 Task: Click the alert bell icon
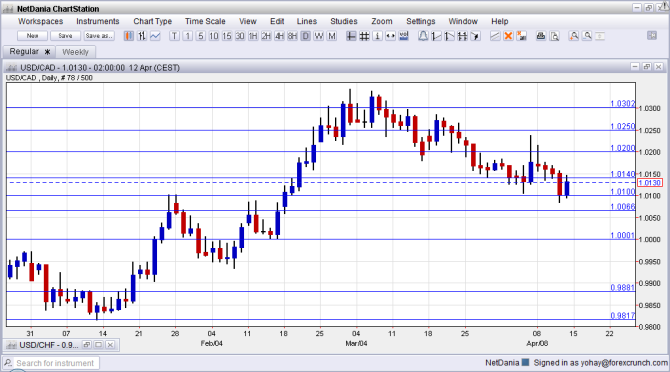point(423,36)
